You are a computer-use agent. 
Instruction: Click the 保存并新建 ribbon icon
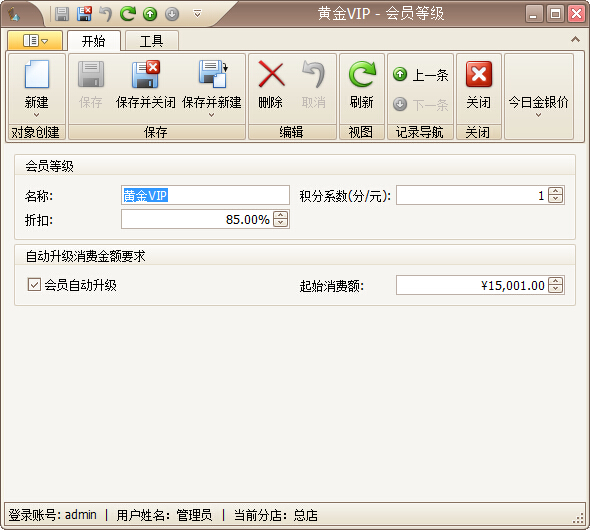click(212, 74)
